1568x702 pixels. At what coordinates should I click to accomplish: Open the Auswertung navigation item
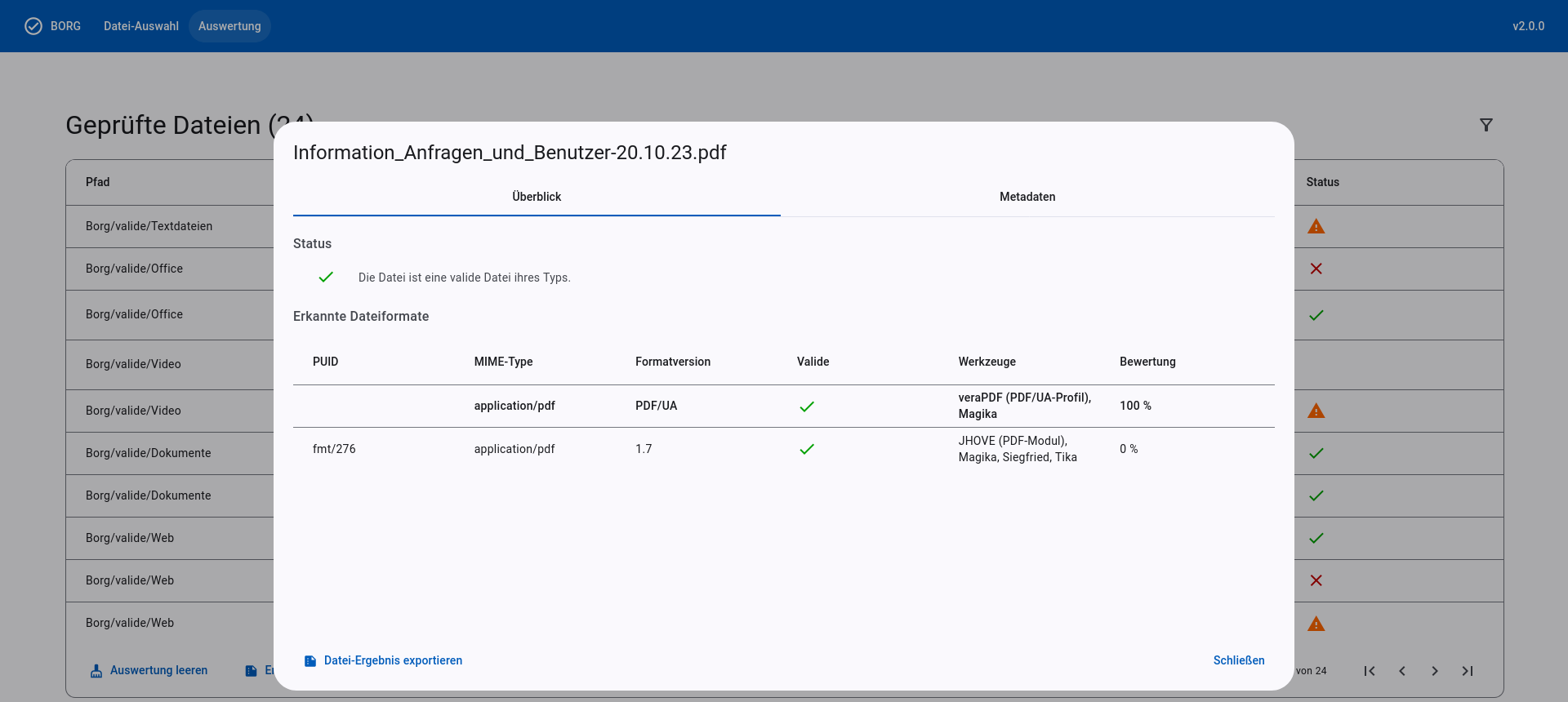pos(229,26)
